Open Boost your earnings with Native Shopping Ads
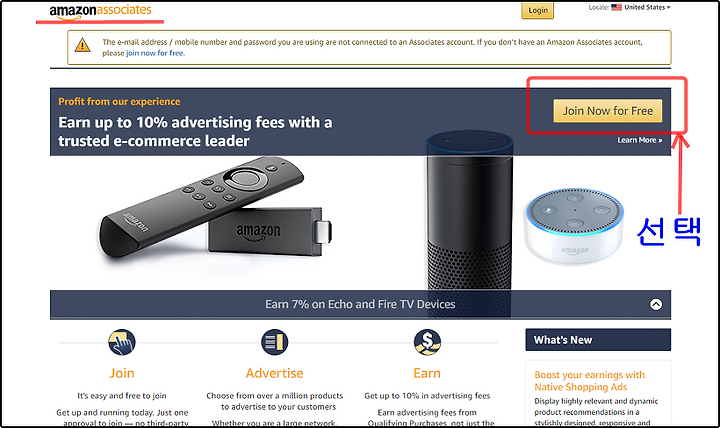This screenshot has height=428, width=720. (x=590, y=381)
